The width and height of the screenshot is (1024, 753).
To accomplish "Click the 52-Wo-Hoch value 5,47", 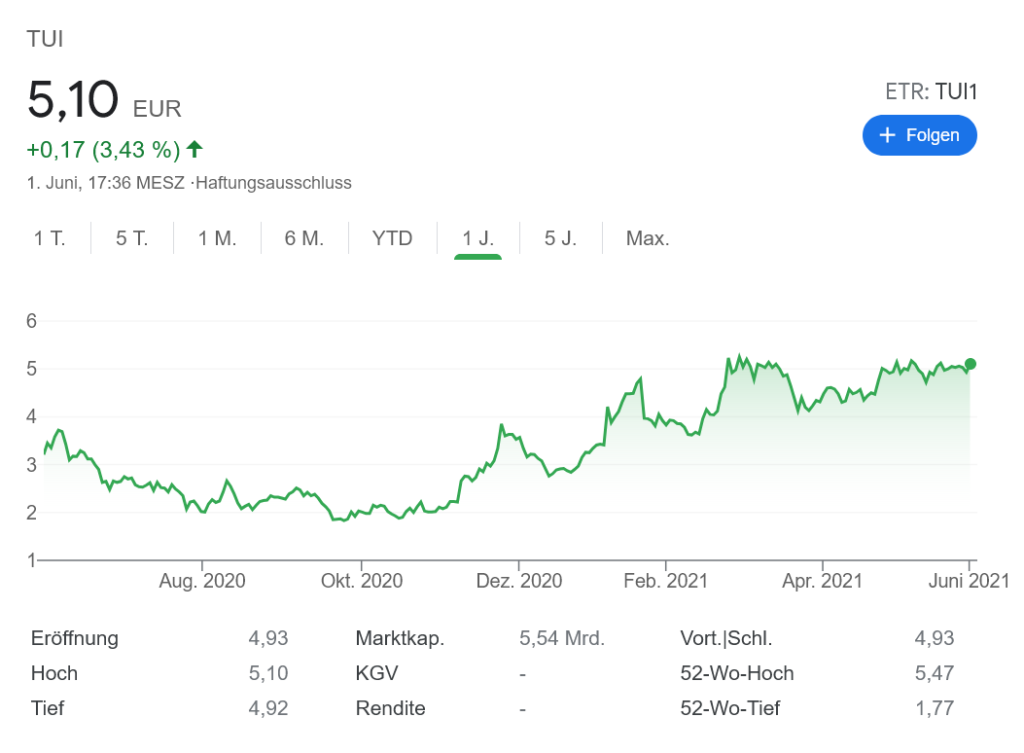I will point(934,673).
